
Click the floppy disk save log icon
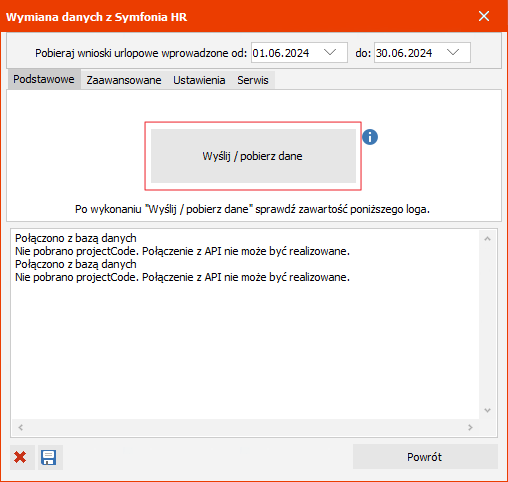tap(49, 457)
